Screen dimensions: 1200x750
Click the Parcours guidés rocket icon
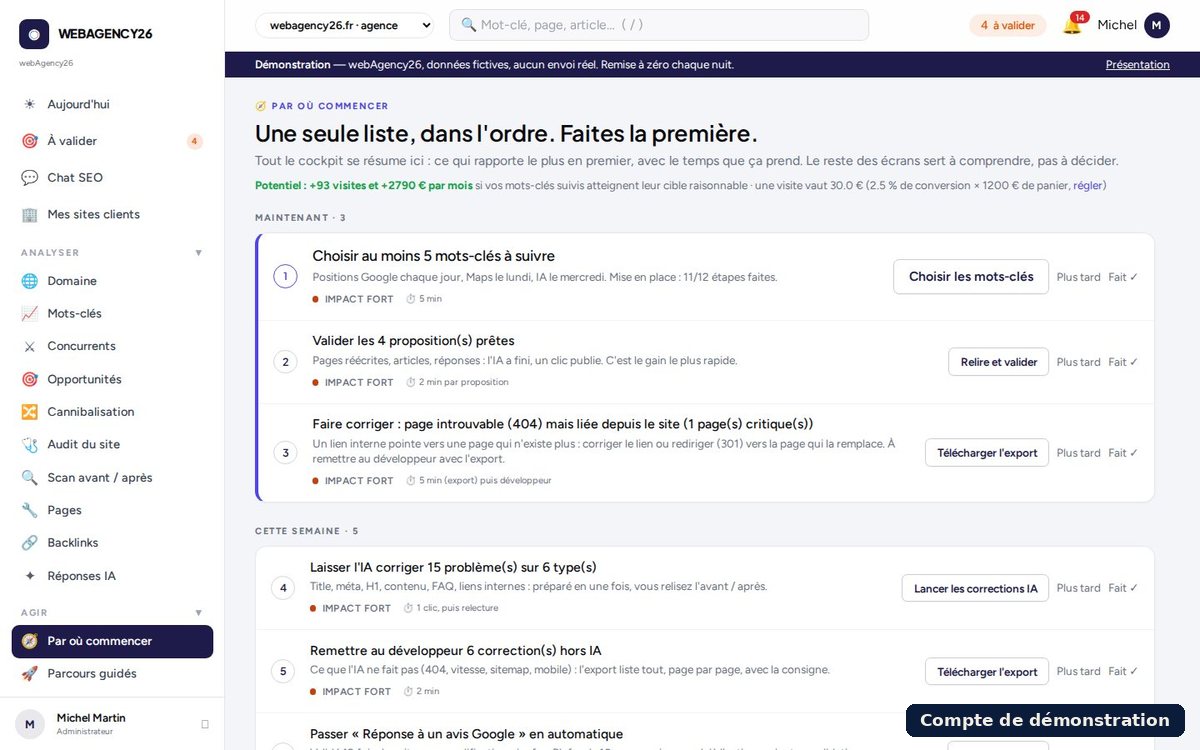pos(29,674)
